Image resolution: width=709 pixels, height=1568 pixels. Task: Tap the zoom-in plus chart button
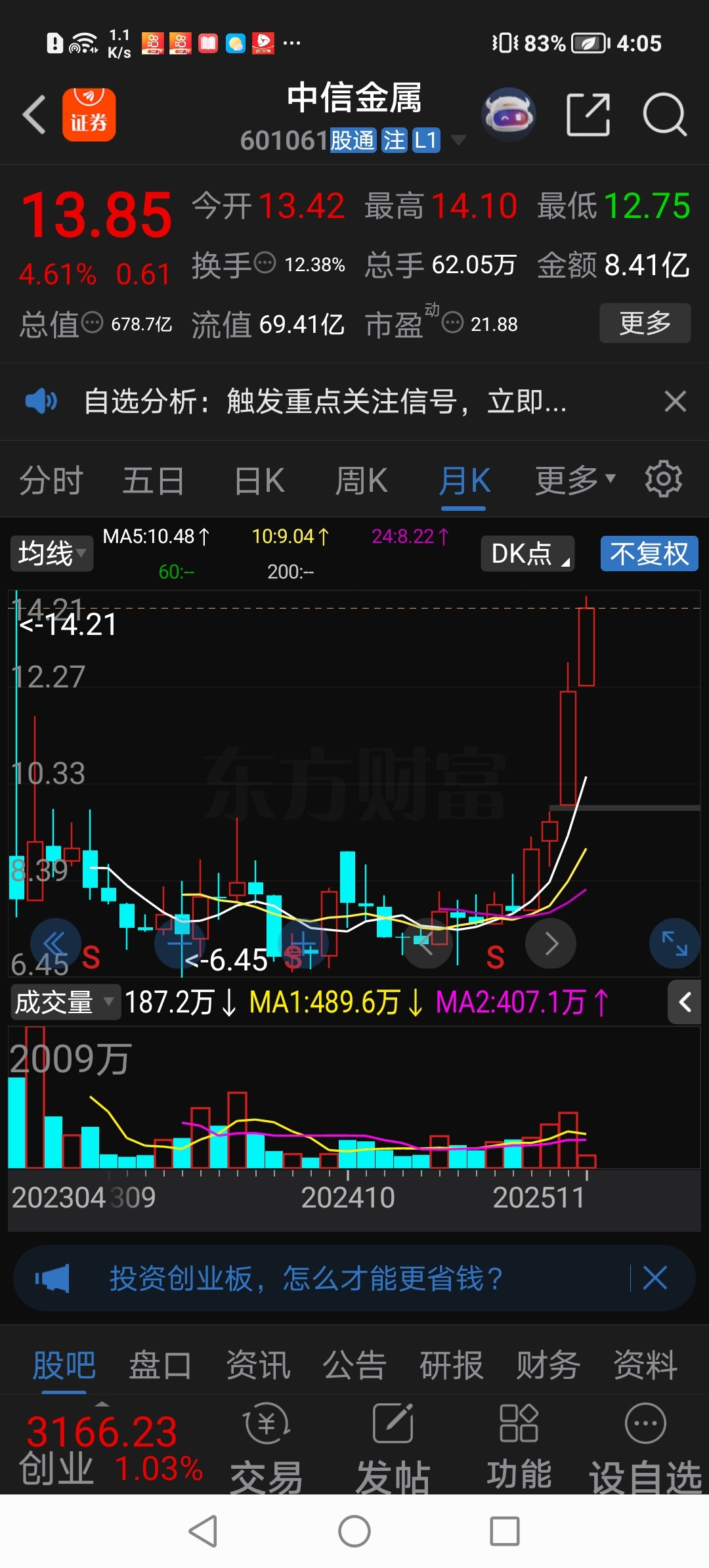(x=303, y=944)
